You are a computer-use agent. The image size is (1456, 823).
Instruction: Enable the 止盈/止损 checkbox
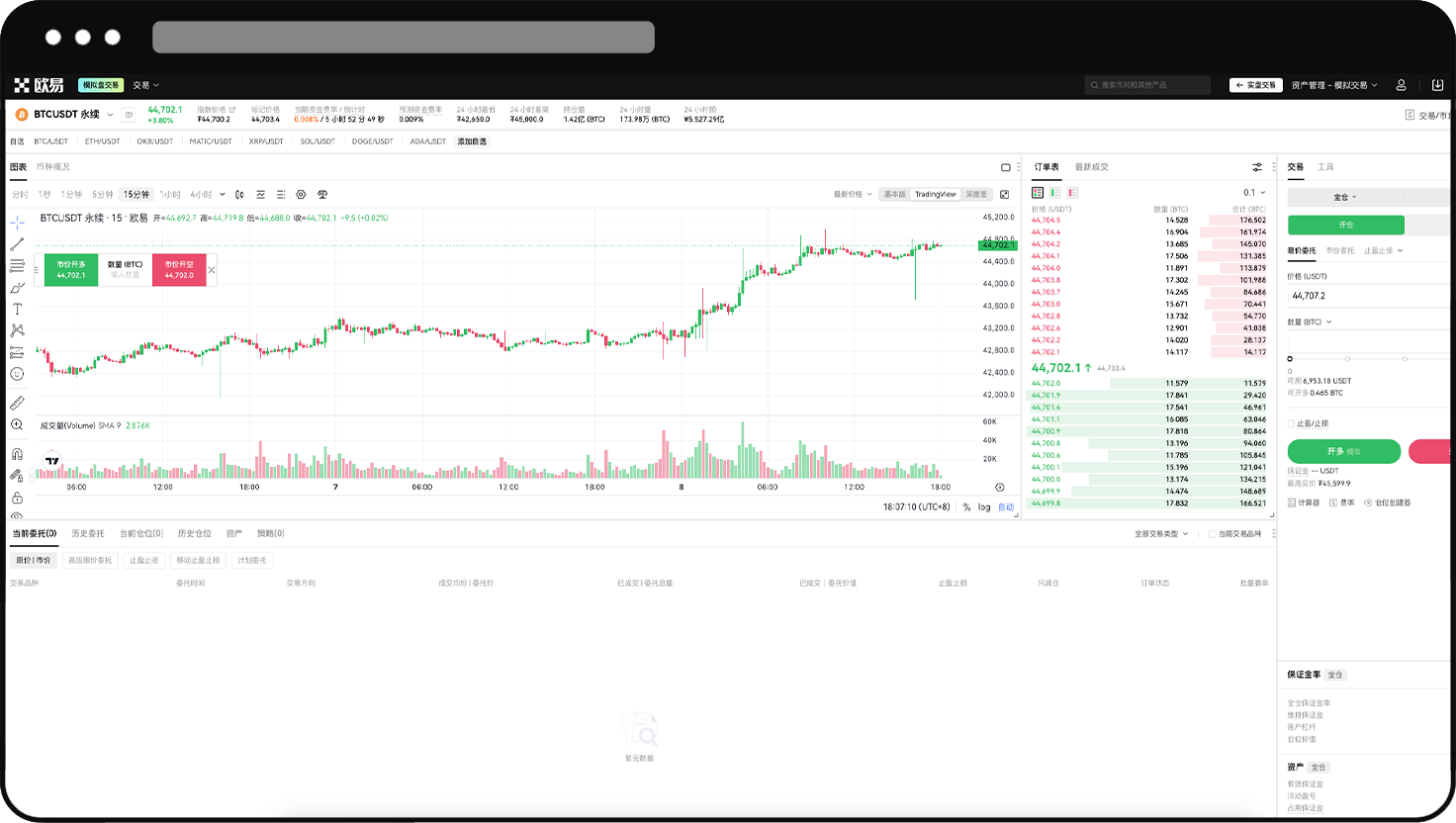(x=1291, y=423)
